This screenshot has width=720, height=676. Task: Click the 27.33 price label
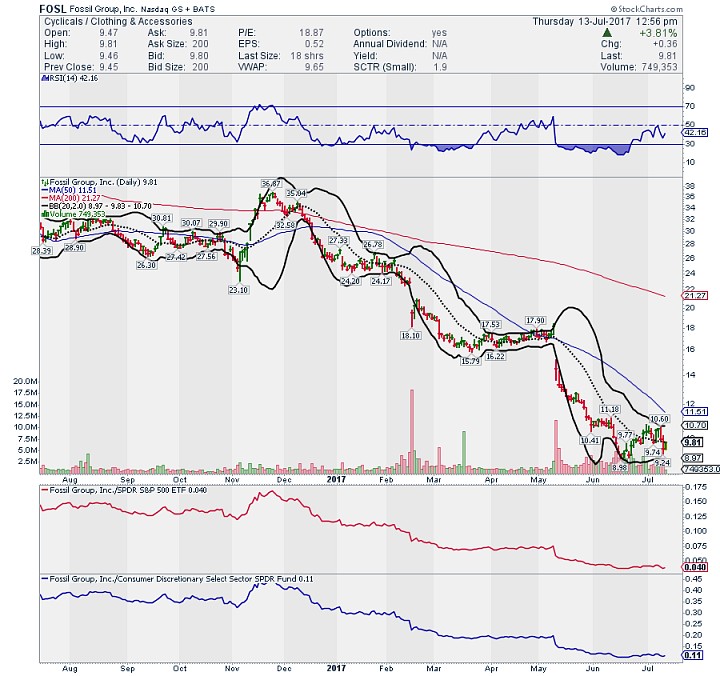[338, 240]
